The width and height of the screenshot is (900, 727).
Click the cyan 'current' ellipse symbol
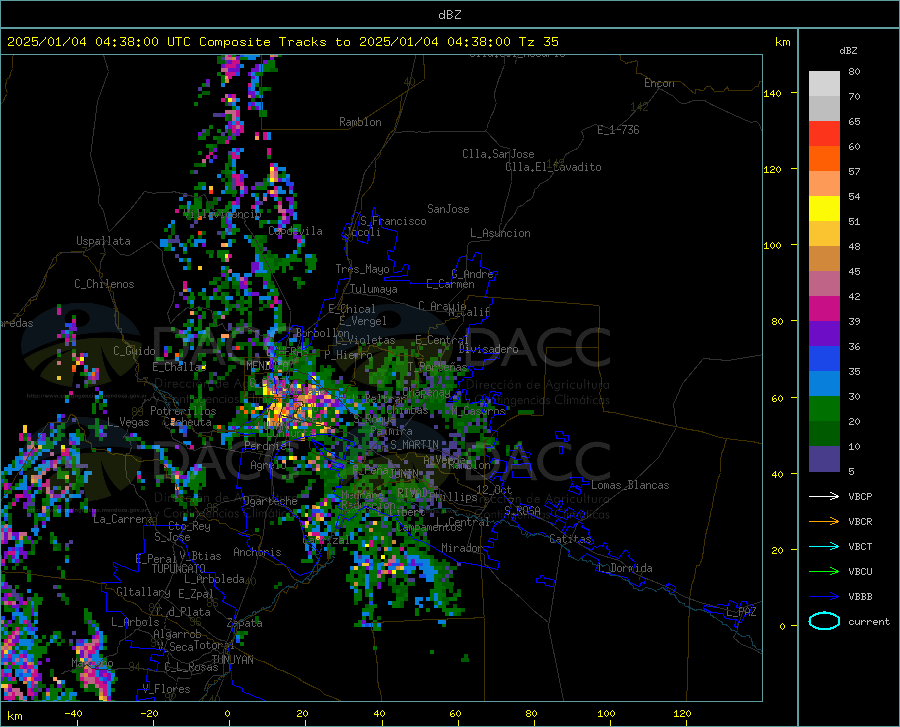(824, 621)
